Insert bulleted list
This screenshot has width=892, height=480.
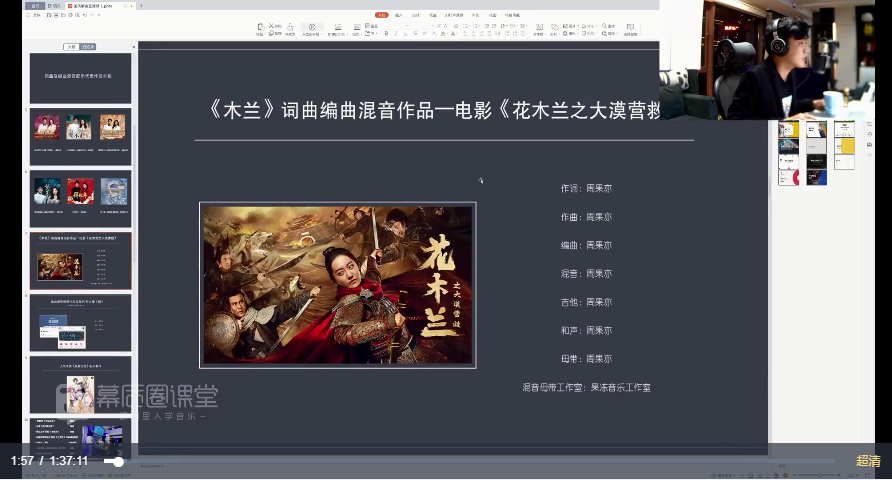pyautogui.click(x=465, y=26)
